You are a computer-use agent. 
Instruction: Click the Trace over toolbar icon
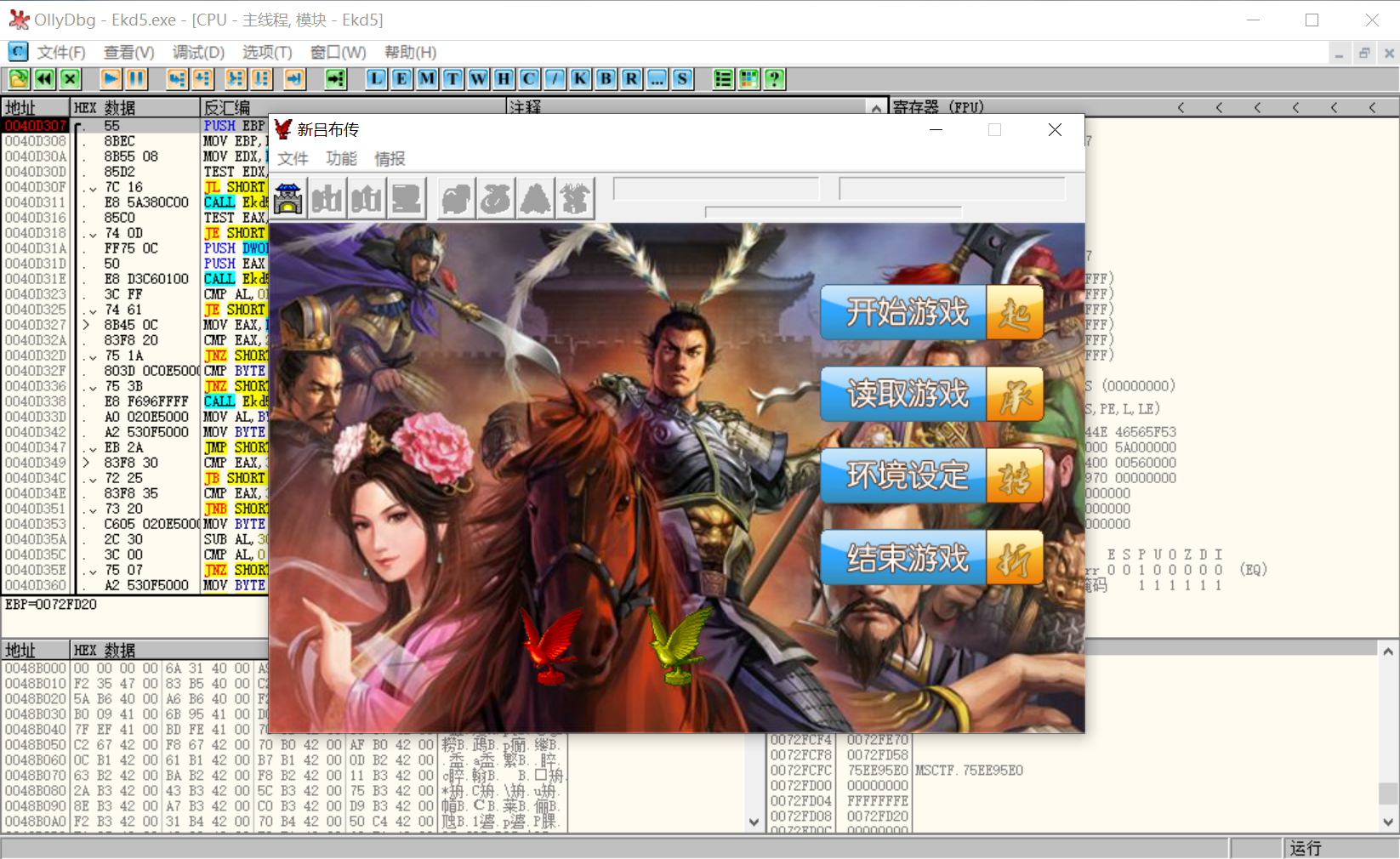pos(261,79)
